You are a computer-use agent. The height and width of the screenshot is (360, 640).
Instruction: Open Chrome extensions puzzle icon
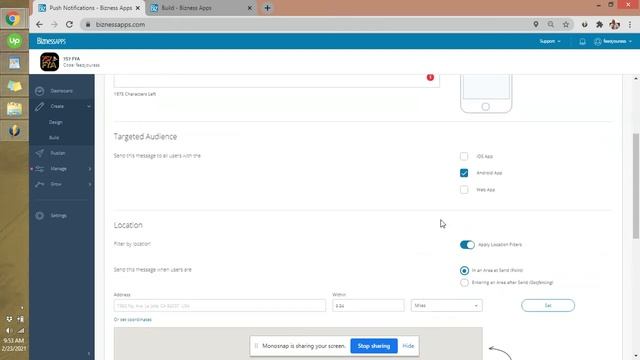click(x=599, y=24)
